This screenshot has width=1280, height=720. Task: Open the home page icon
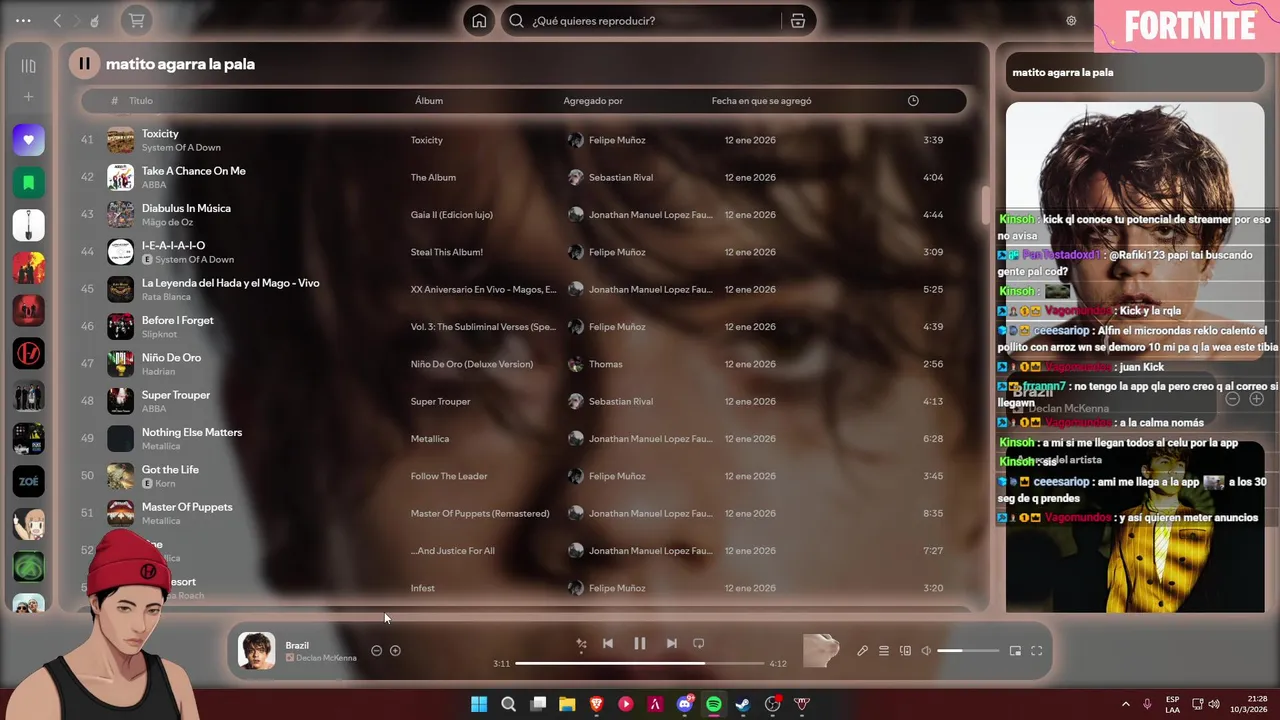pos(479,21)
